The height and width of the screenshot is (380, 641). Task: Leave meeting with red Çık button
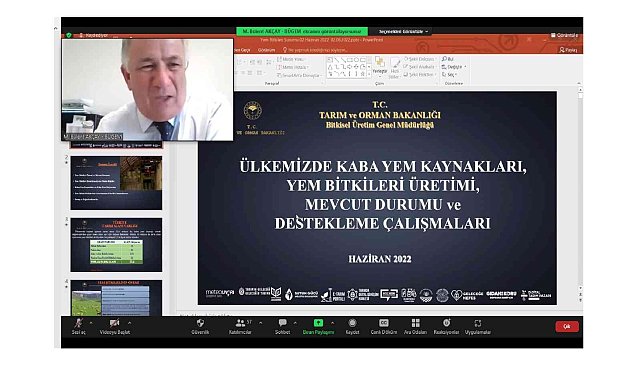coord(567,326)
